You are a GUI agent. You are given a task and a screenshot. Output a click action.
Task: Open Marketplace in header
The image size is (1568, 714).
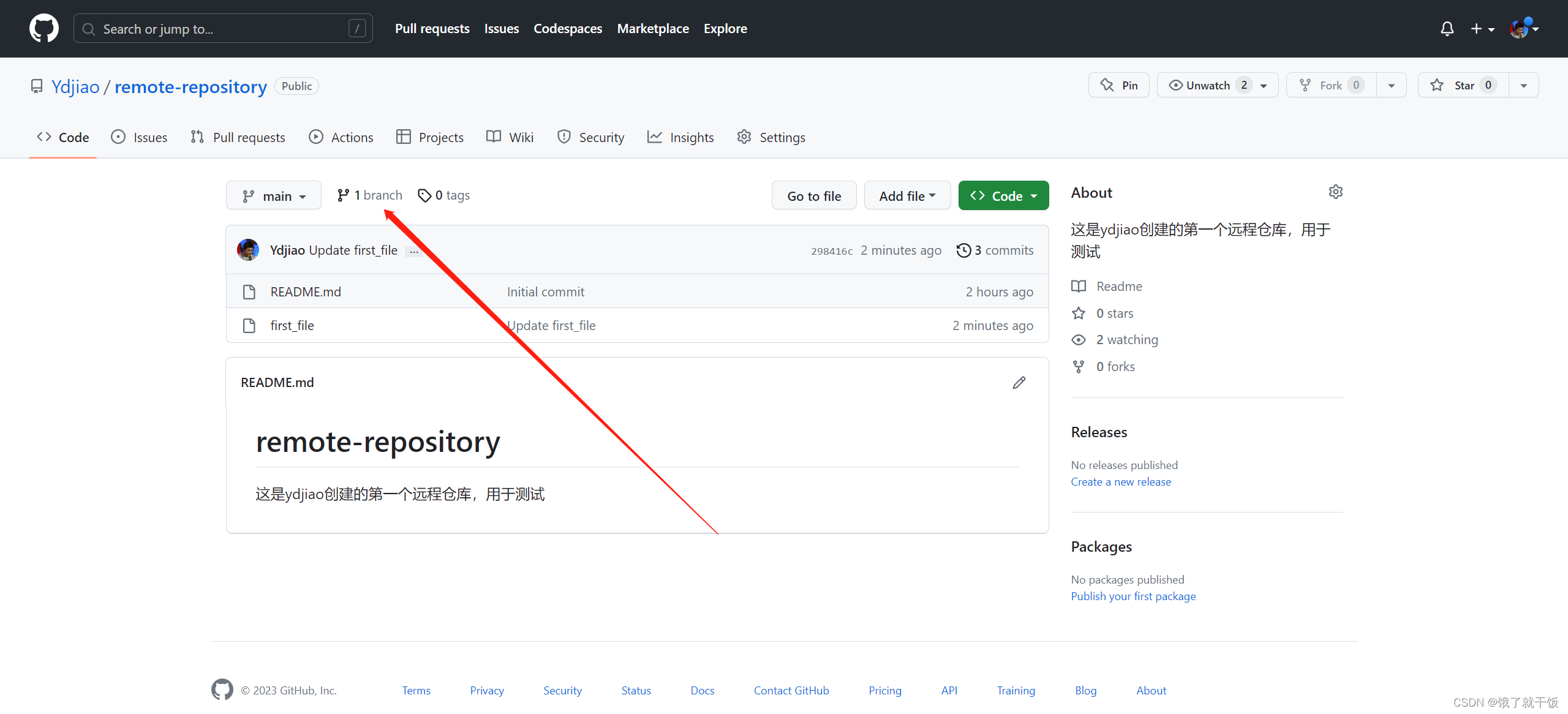click(x=653, y=29)
